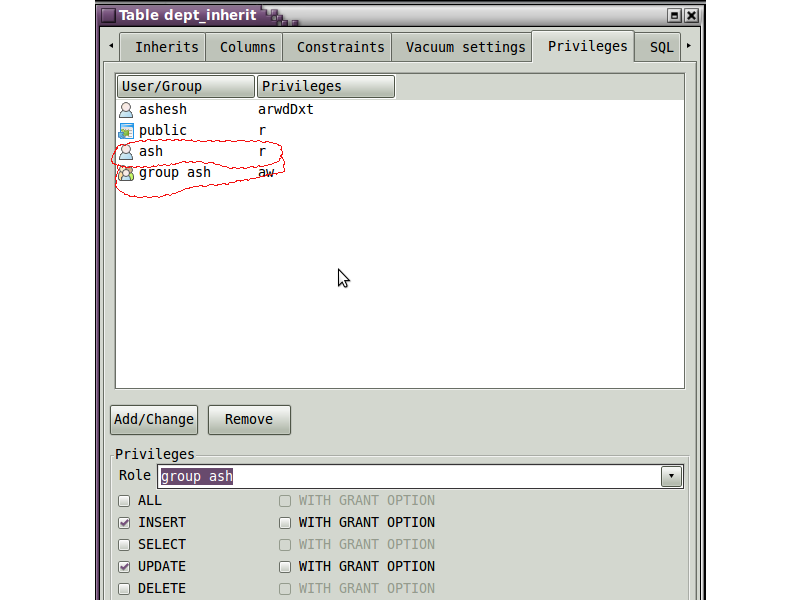Sort by User/Group column header
This screenshot has width=800, height=600.
pos(186,87)
